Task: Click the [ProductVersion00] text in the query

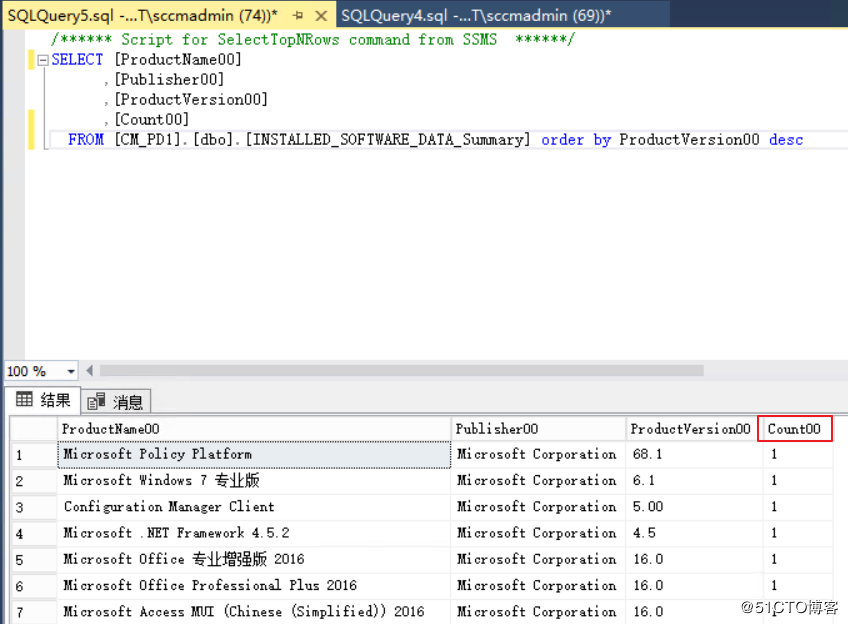Action: pyautogui.click(x=191, y=99)
